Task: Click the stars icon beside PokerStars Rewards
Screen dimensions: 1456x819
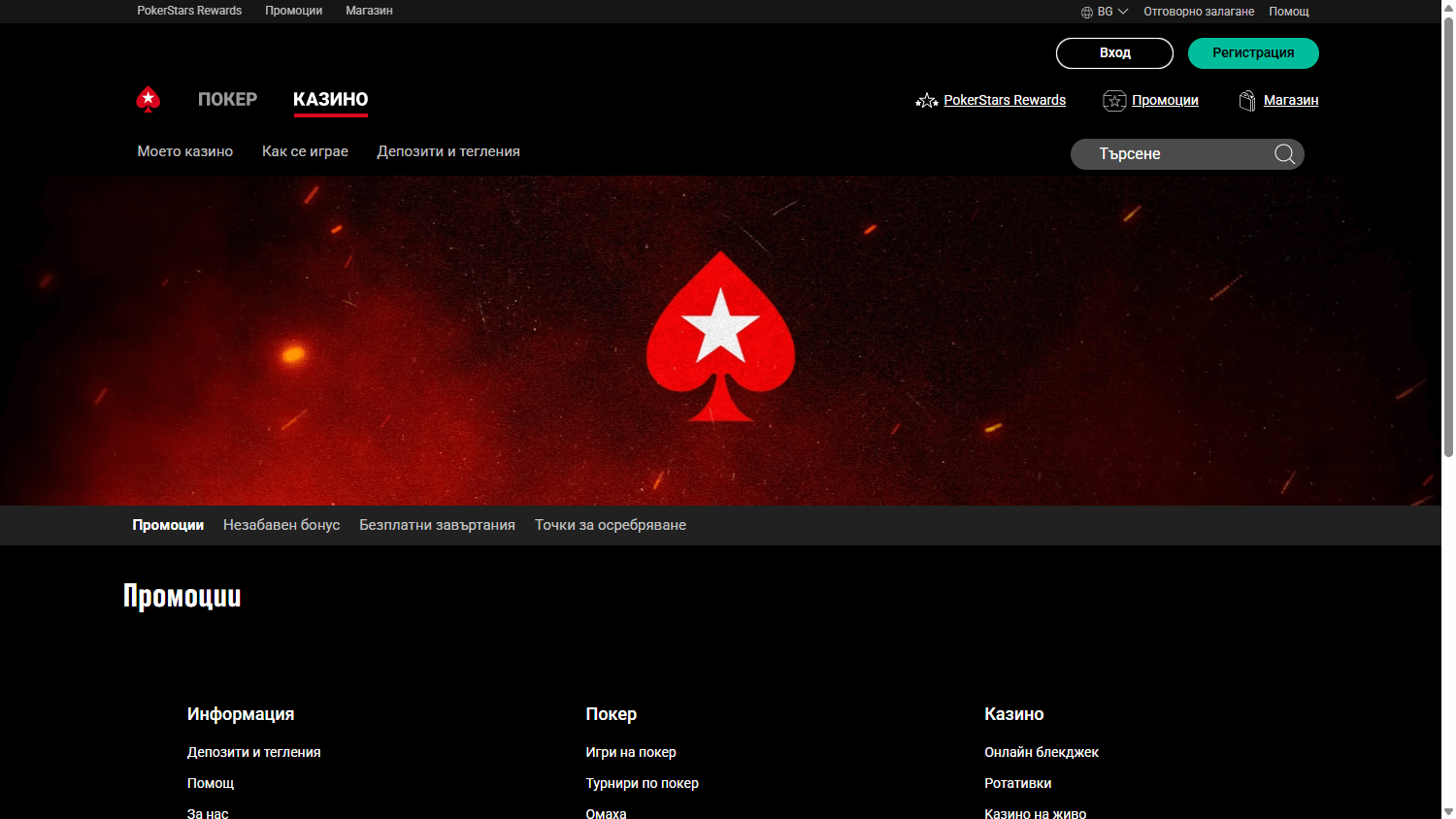Action: click(927, 101)
